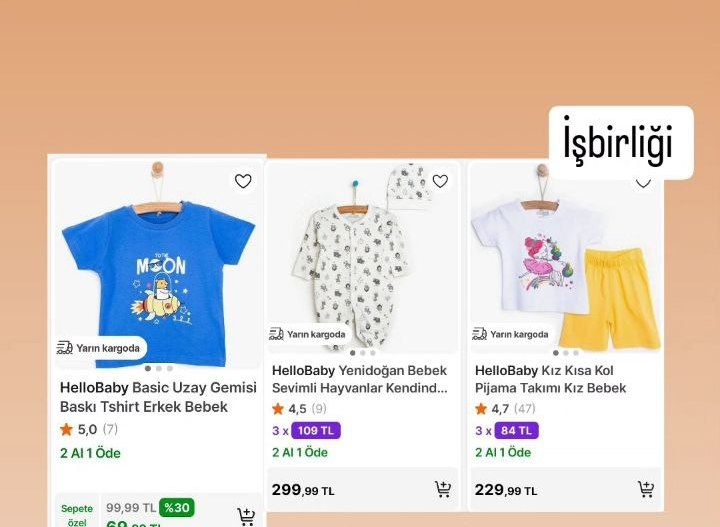Open the yellow shorts pajama set image
Screen dimensions: 720x527
pyautogui.click(x=566, y=257)
